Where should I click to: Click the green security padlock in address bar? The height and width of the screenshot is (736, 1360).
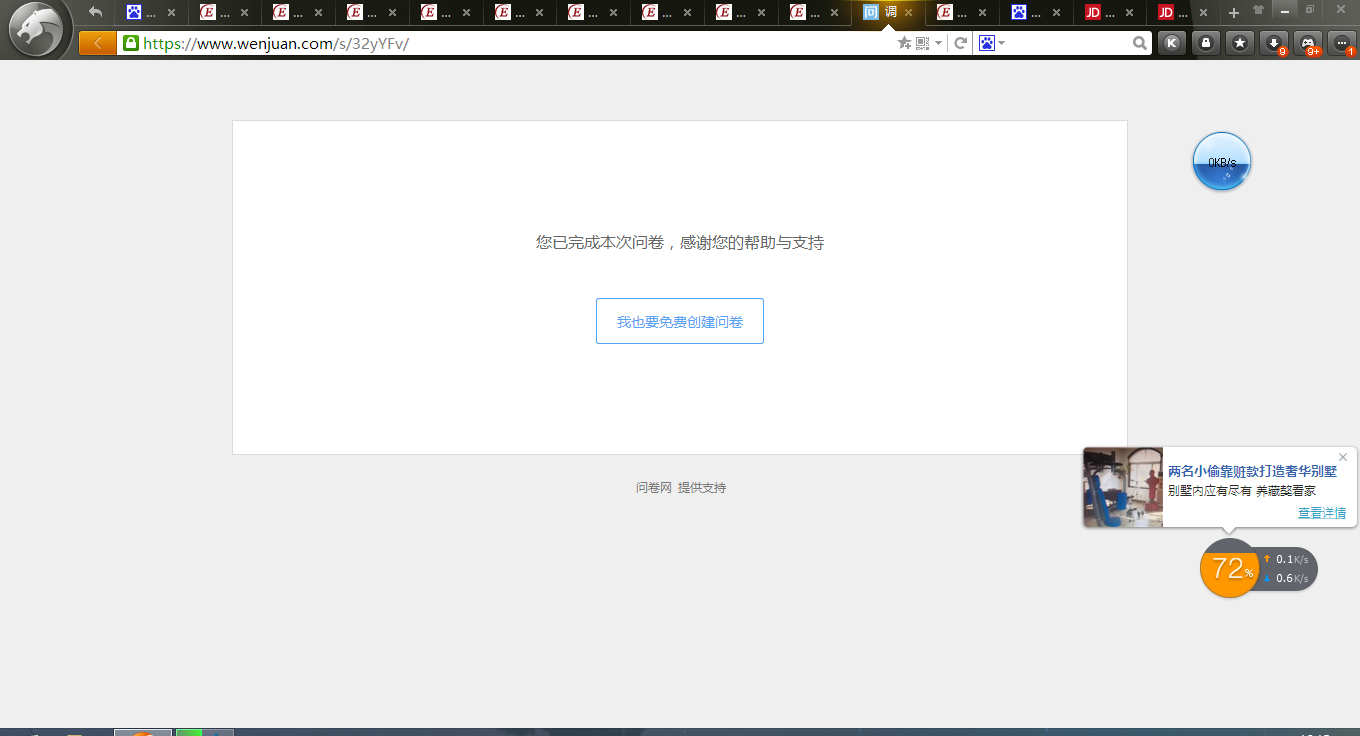(130, 43)
